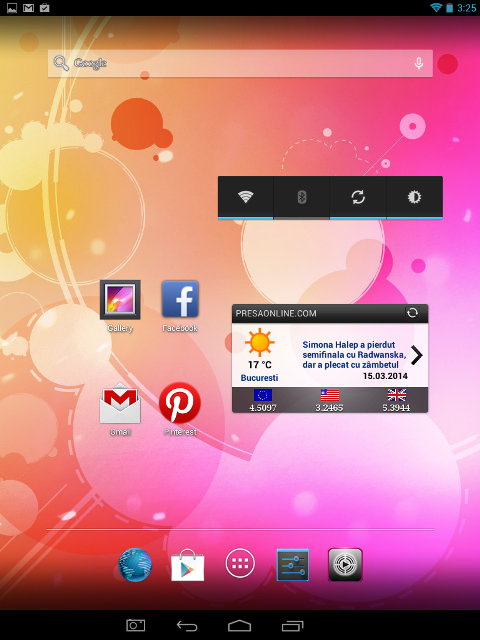
Task: Refresh the PRESAONLINE.COM widget
Action: pos(412,313)
